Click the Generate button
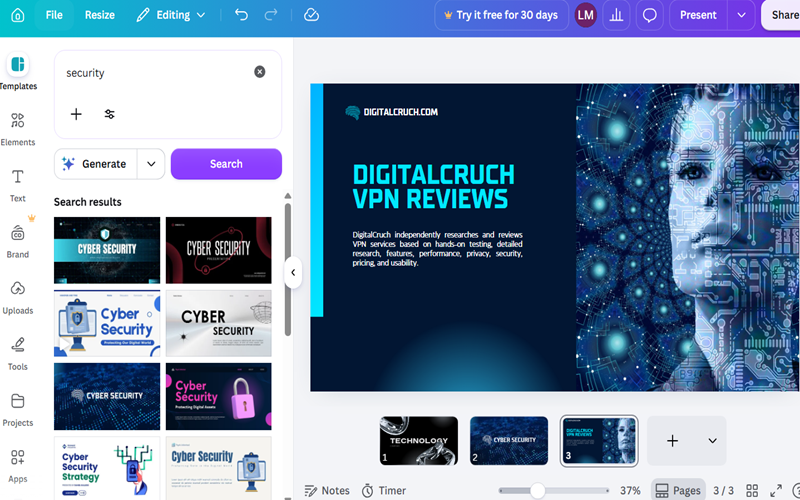 [95, 164]
